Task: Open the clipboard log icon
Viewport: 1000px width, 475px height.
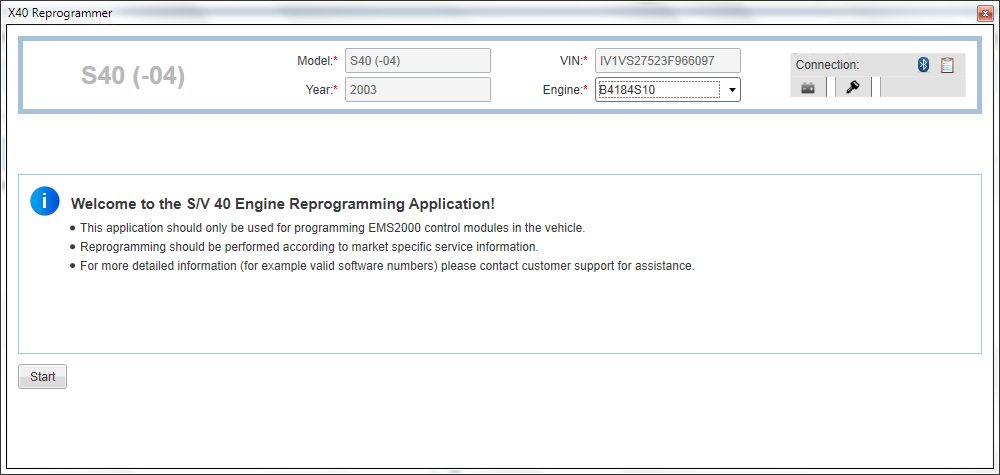Action: click(x=947, y=64)
